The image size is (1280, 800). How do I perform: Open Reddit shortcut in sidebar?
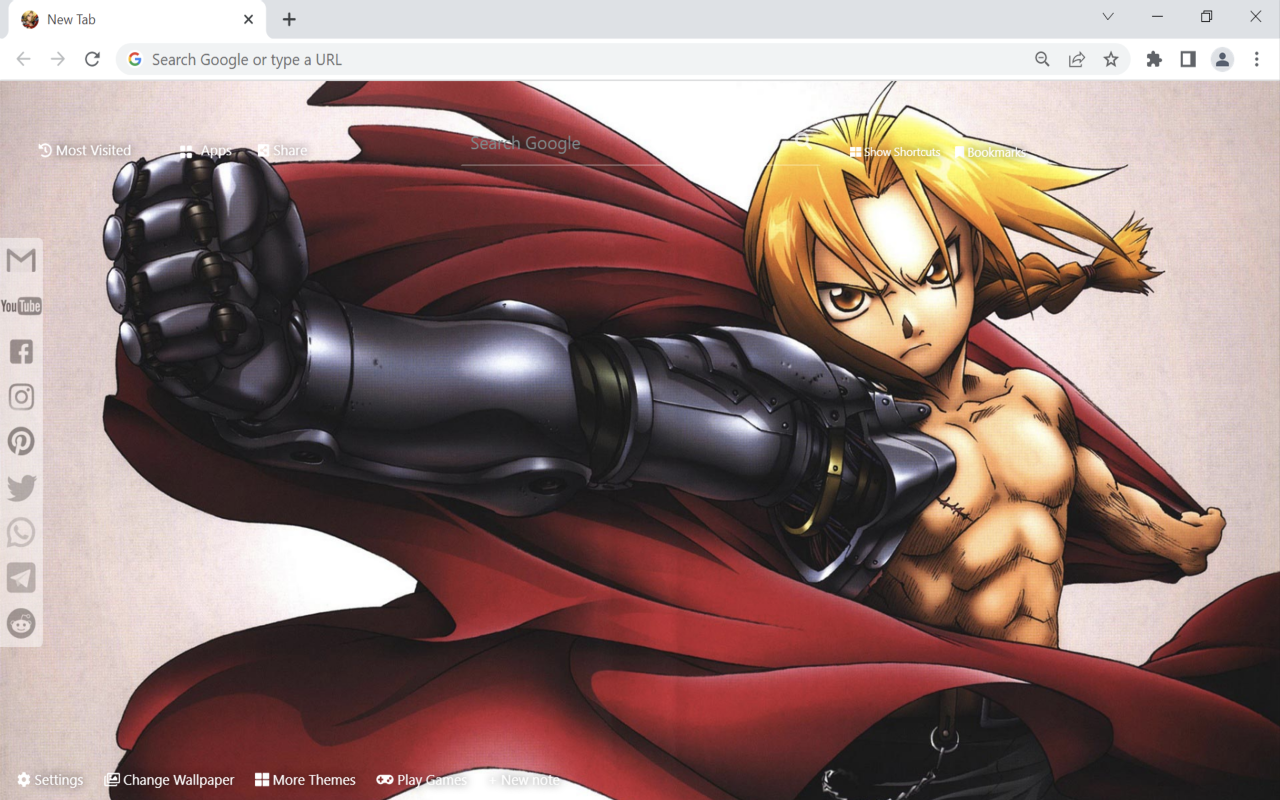(x=21, y=623)
